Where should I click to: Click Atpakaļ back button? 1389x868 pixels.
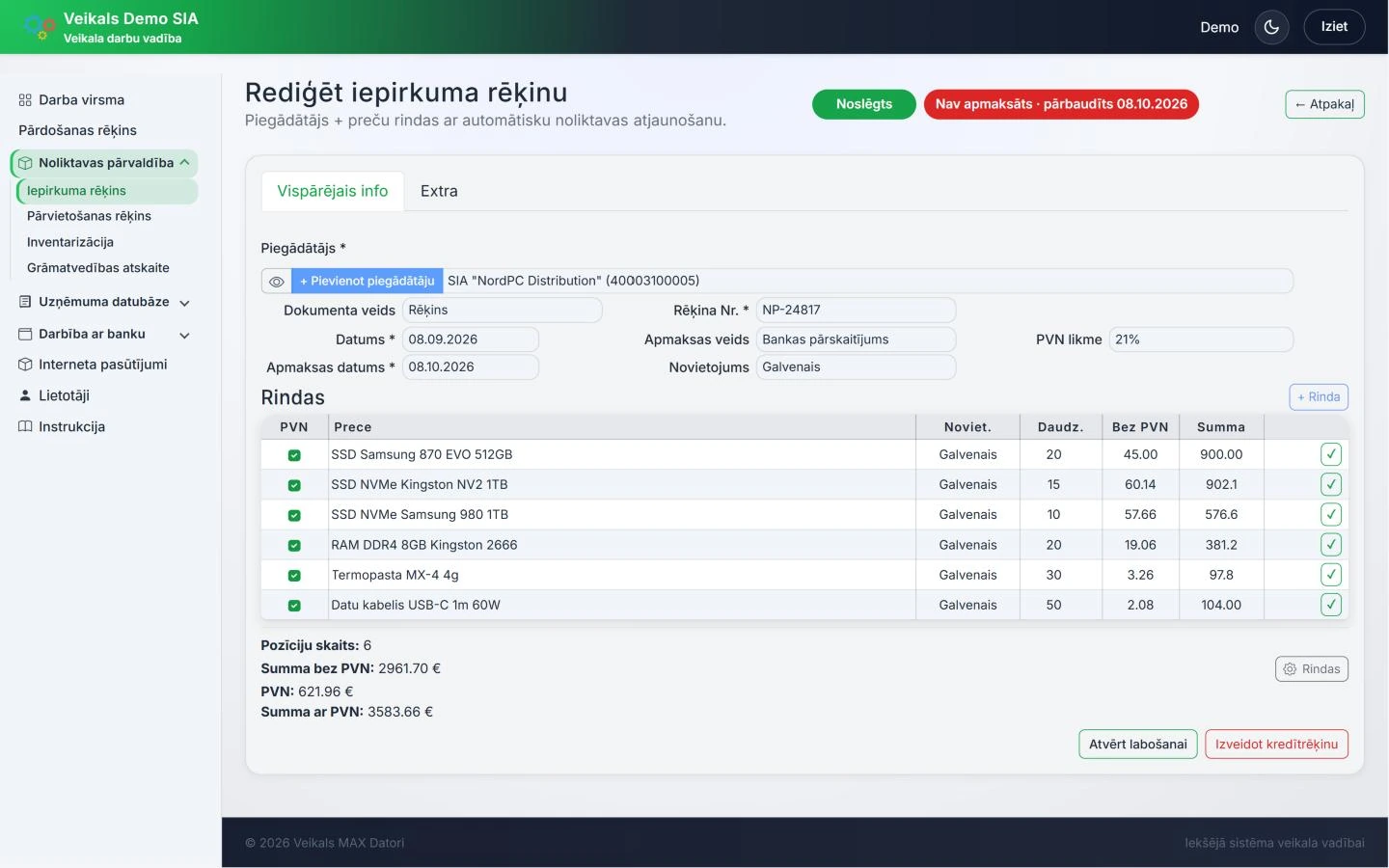click(1324, 104)
